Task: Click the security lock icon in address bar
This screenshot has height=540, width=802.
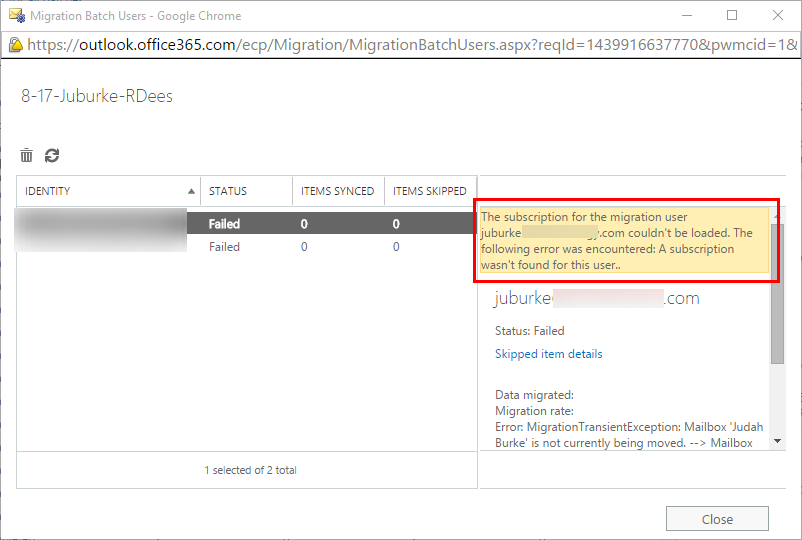Action: [16, 45]
